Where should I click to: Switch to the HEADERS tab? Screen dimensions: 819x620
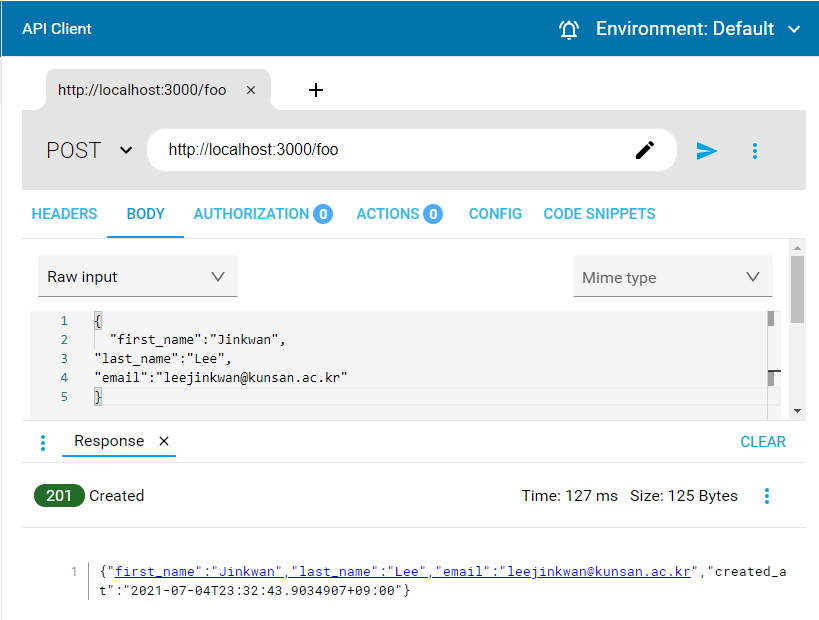pos(64,214)
